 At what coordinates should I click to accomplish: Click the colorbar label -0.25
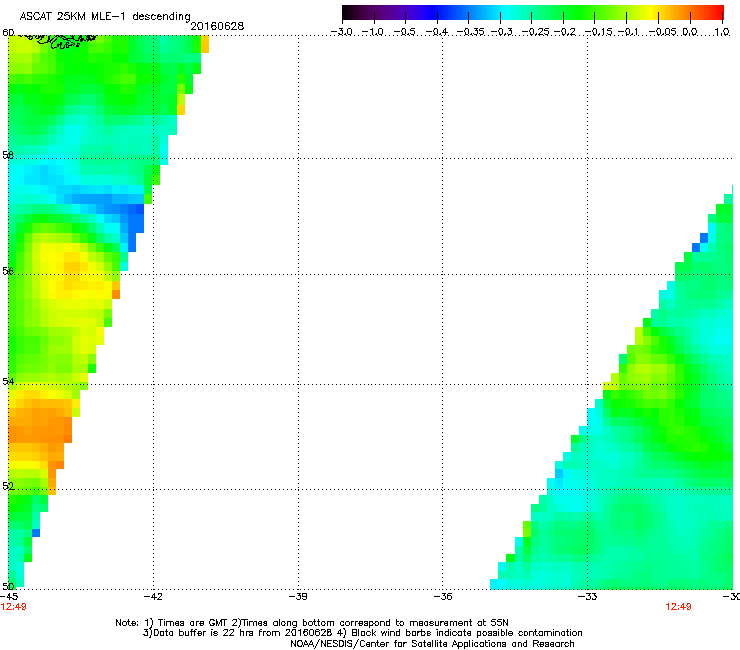[536, 32]
